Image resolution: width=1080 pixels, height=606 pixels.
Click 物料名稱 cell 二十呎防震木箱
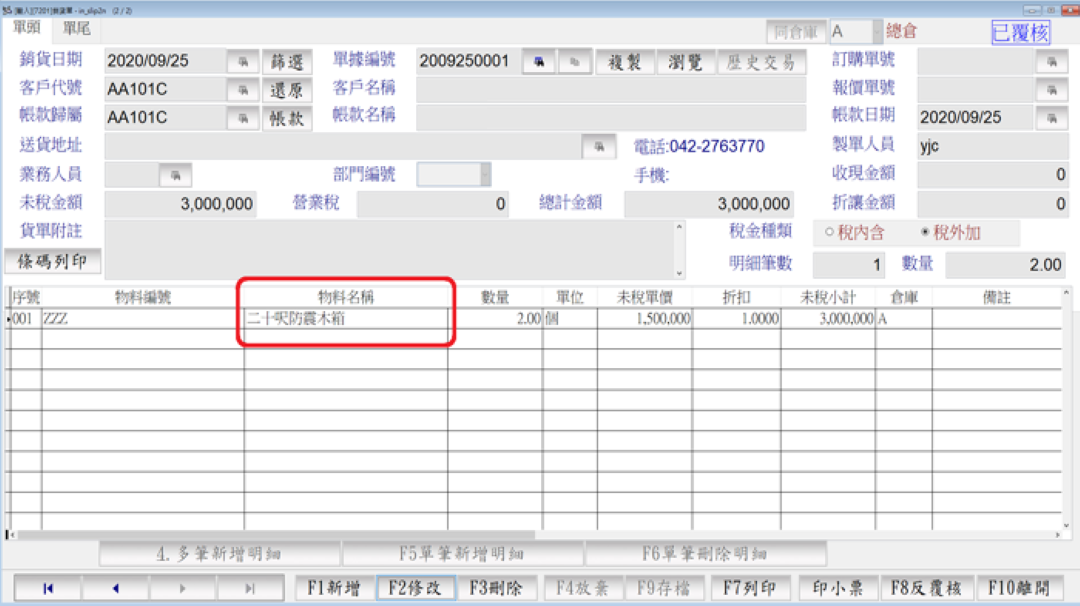pos(345,319)
